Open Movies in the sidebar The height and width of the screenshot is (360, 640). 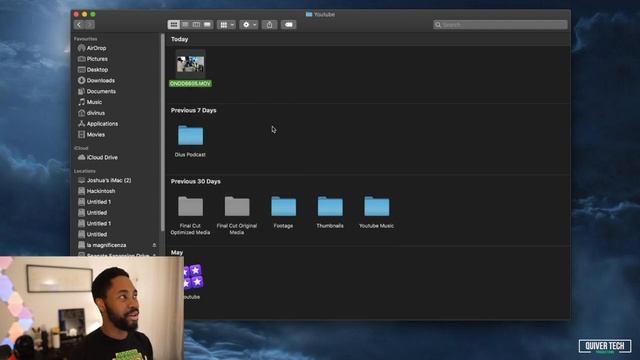(91, 135)
